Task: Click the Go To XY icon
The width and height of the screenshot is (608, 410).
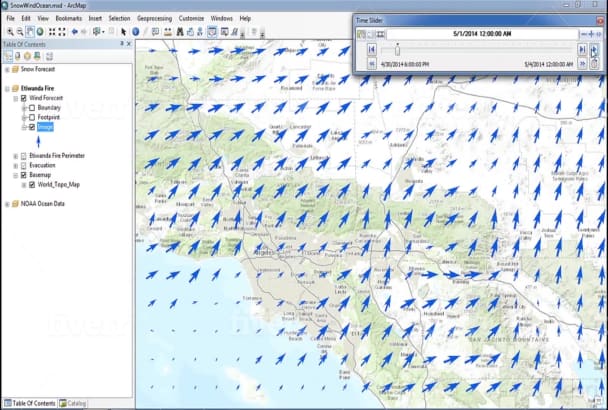Action: coord(200,32)
